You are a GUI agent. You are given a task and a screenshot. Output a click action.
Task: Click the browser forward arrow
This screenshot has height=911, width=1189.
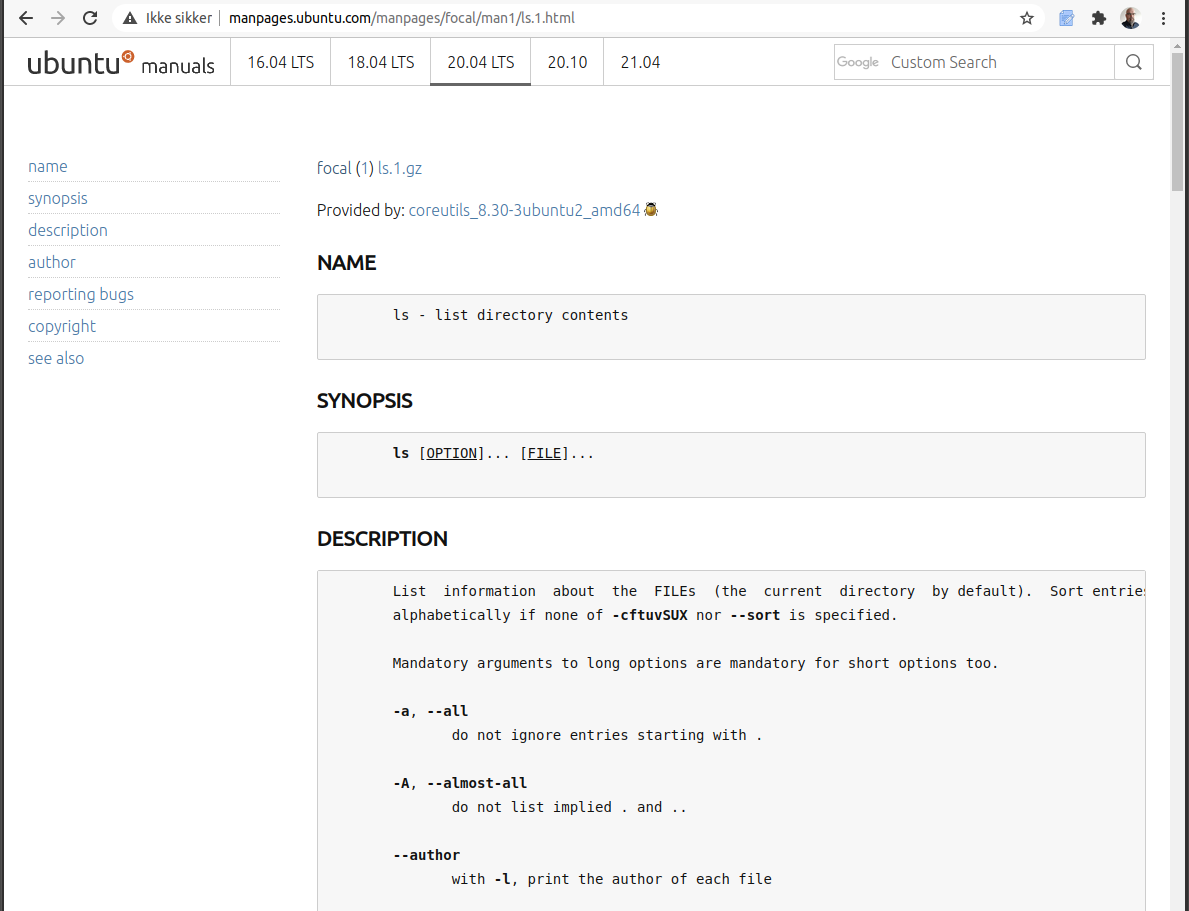pos(58,18)
